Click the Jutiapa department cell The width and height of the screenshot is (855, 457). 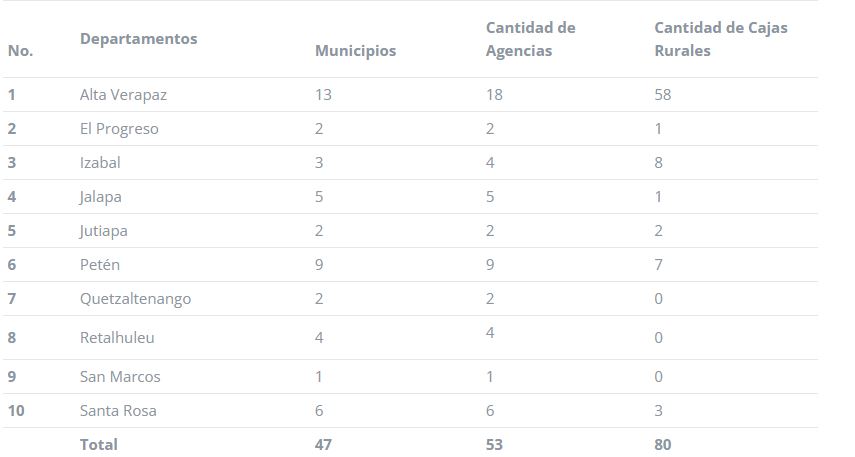click(x=103, y=231)
